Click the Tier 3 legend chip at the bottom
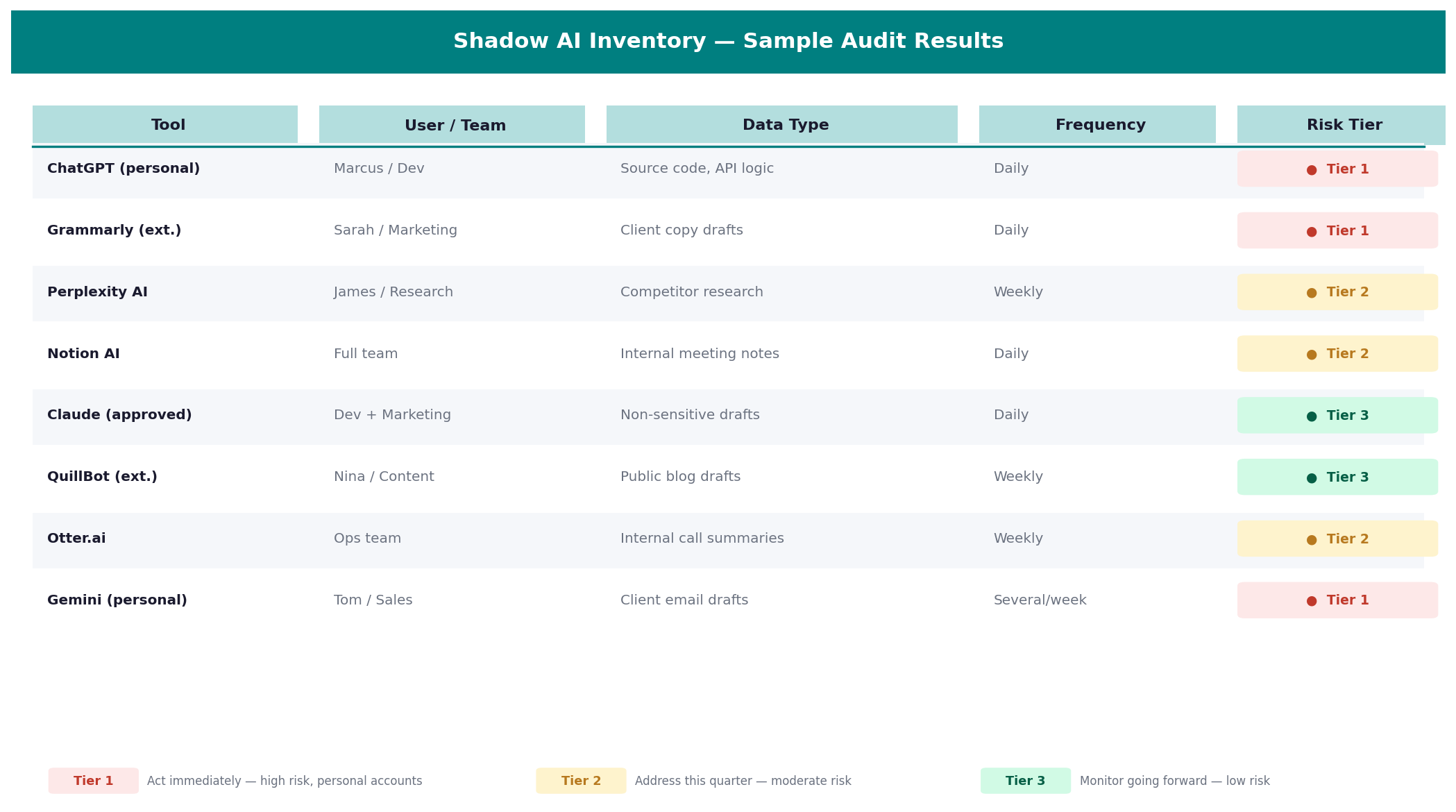 click(x=1025, y=780)
